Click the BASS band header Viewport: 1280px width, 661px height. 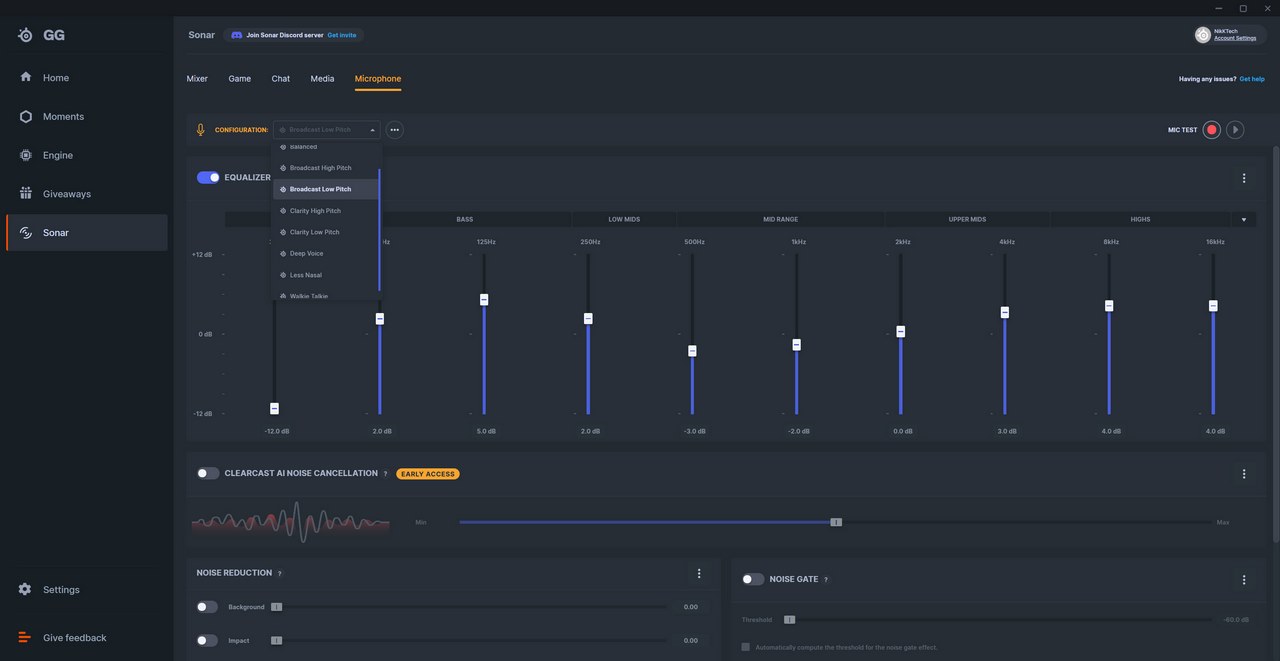[x=465, y=219]
